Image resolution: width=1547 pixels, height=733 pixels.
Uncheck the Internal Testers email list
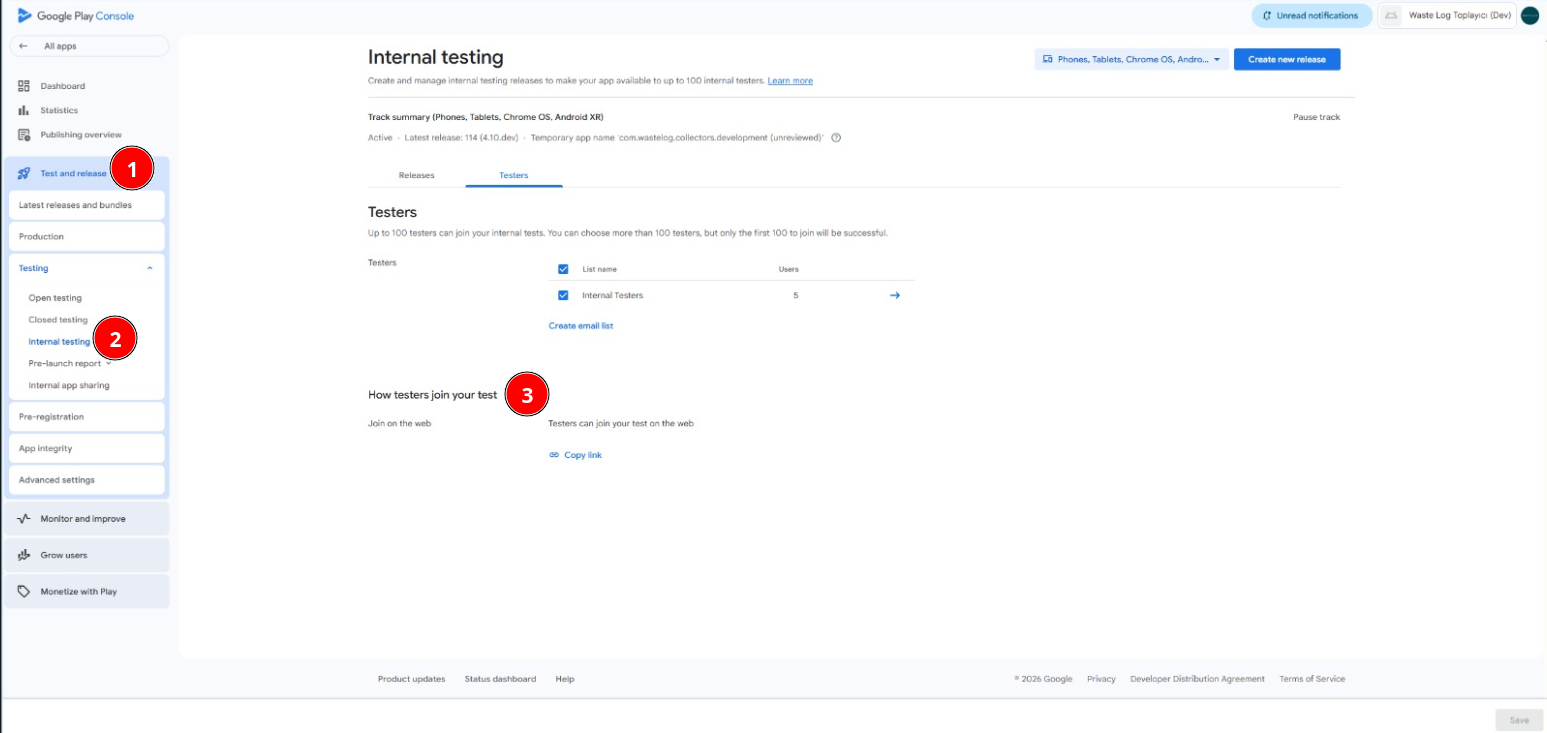point(563,294)
